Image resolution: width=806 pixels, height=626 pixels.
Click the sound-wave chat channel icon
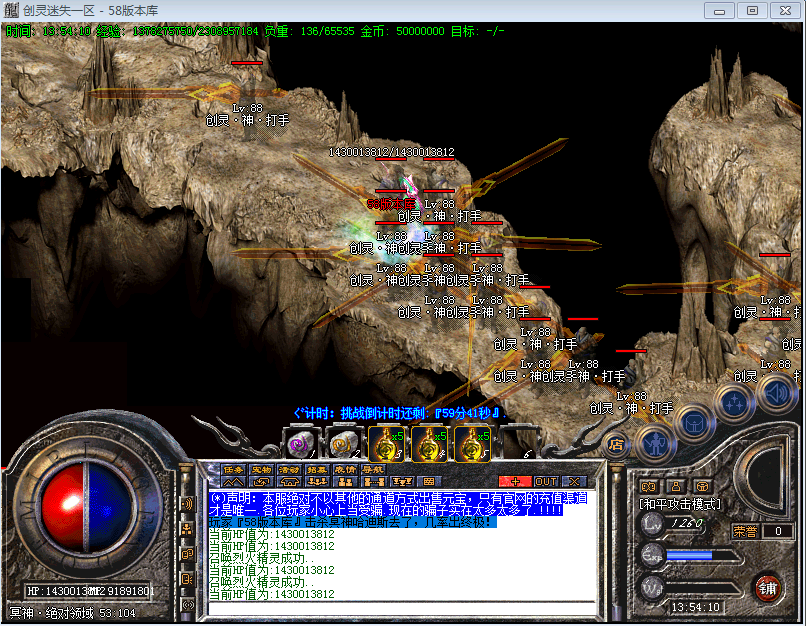click(x=187, y=504)
